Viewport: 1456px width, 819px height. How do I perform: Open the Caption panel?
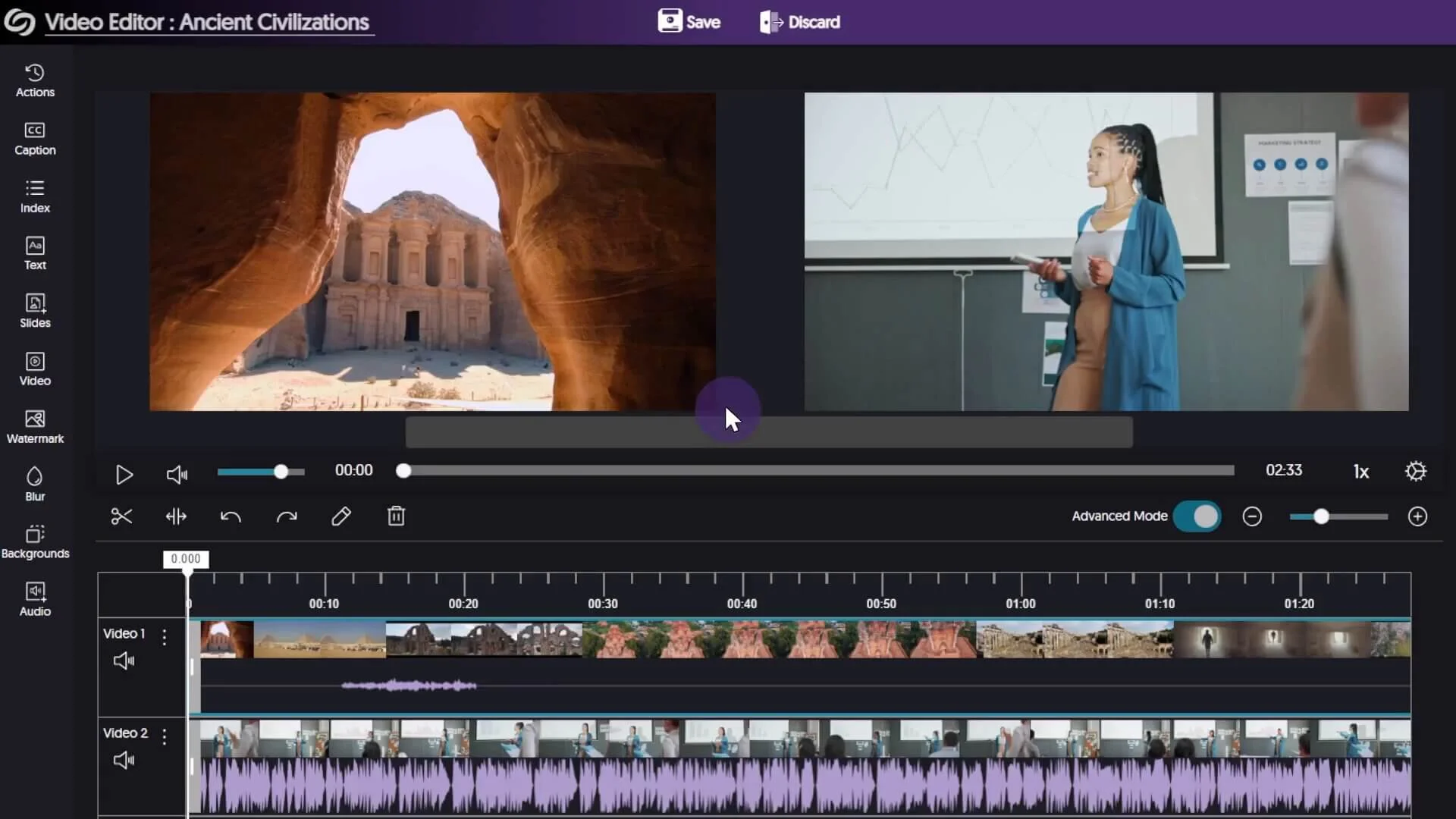click(34, 138)
